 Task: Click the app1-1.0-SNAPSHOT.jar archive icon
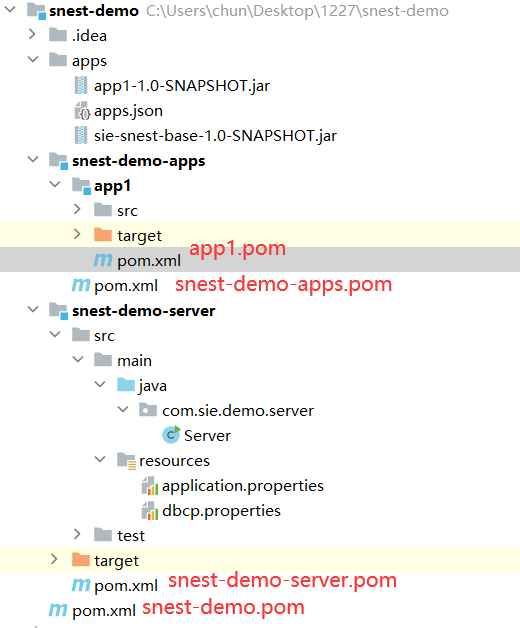tap(81, 85)
